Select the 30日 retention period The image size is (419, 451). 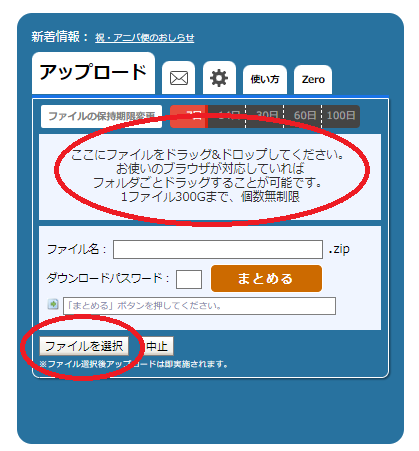[x=265, y=116]
